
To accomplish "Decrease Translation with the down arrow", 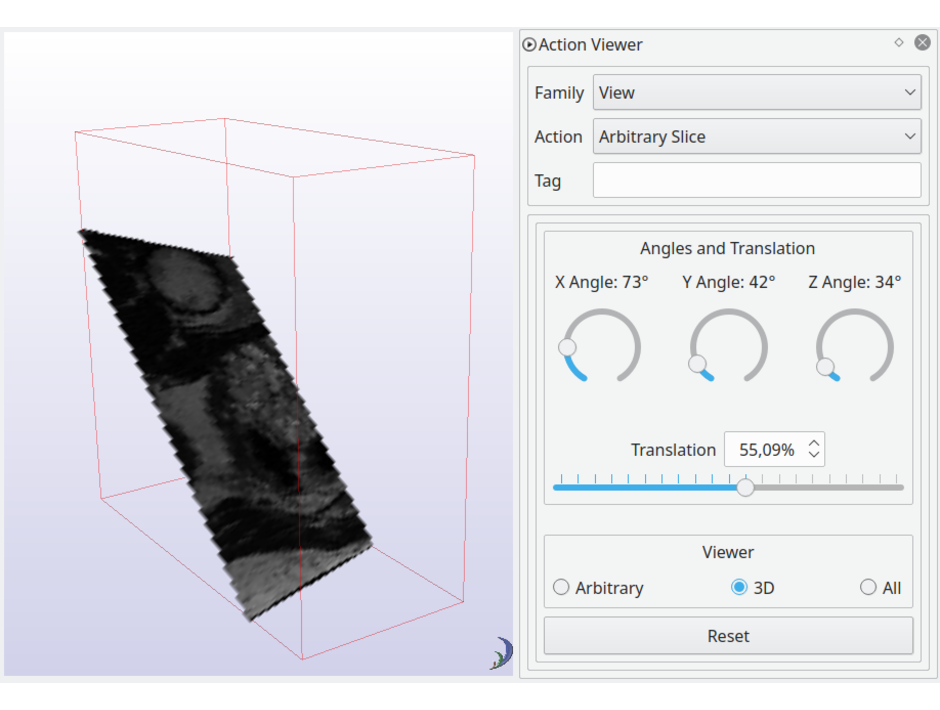I will tap(814, 456).
